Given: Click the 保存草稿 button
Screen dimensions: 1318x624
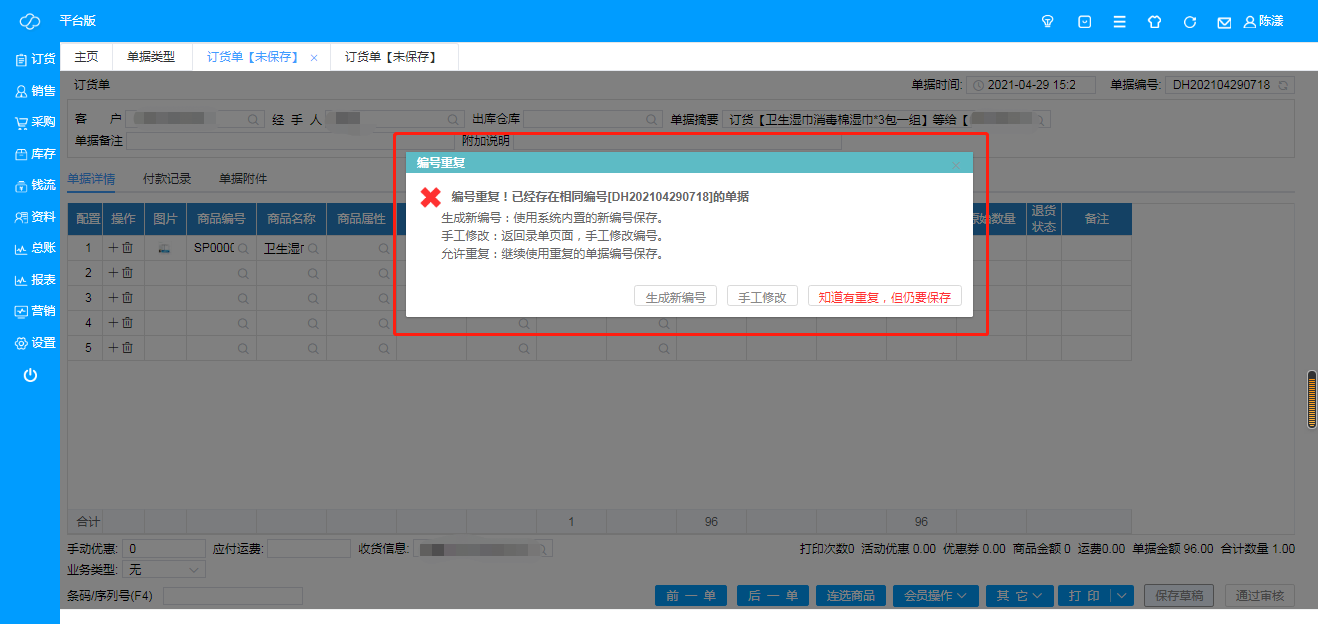Looking at the screenshot, I should (x=1180, y=596).
